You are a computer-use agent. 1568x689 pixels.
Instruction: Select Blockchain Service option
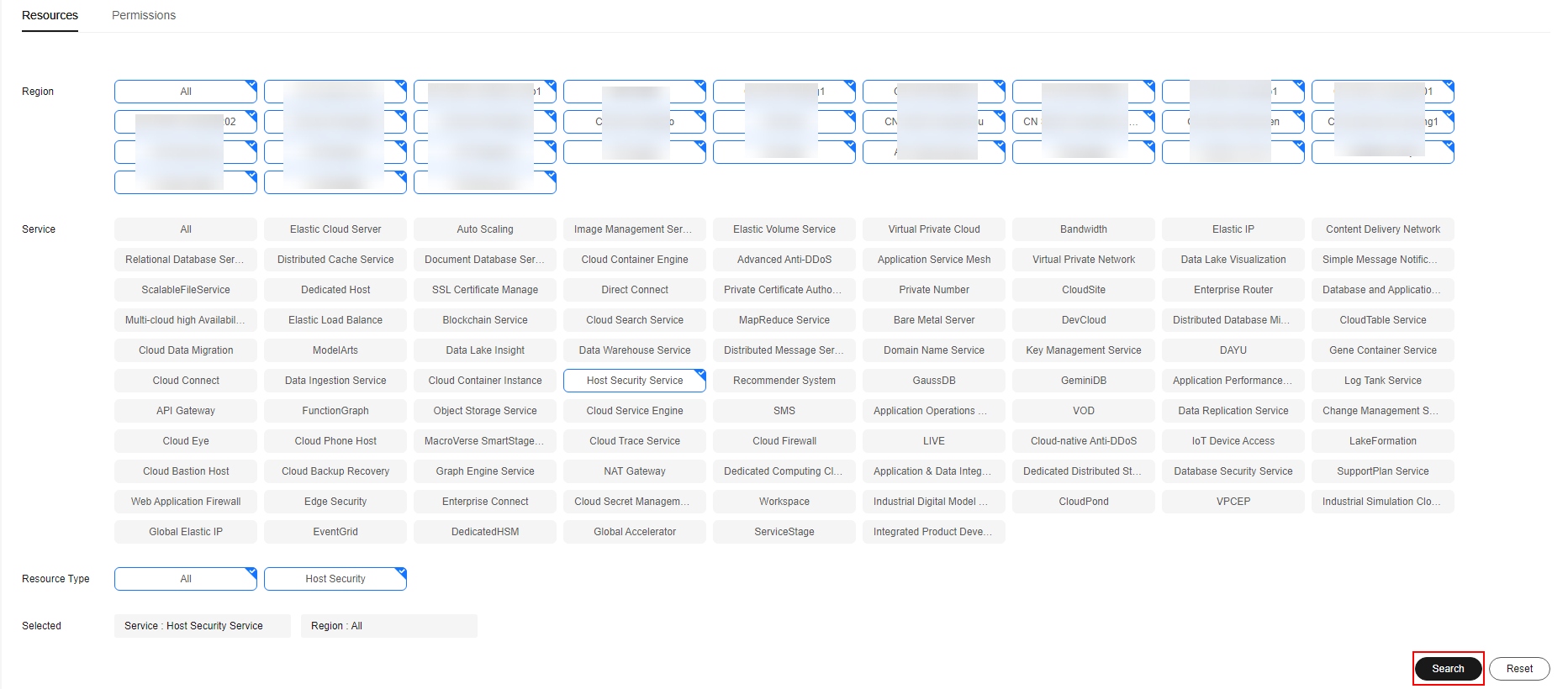point(485,320)
